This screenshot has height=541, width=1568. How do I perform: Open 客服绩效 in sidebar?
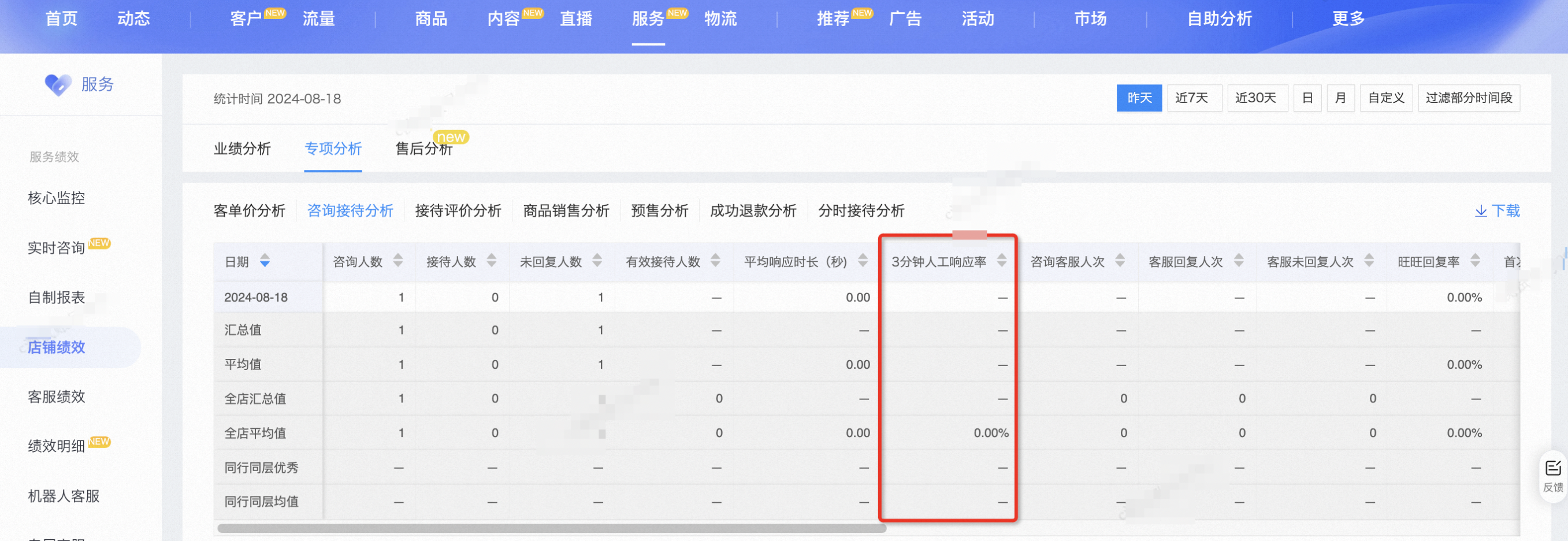[x=56, y=397]
